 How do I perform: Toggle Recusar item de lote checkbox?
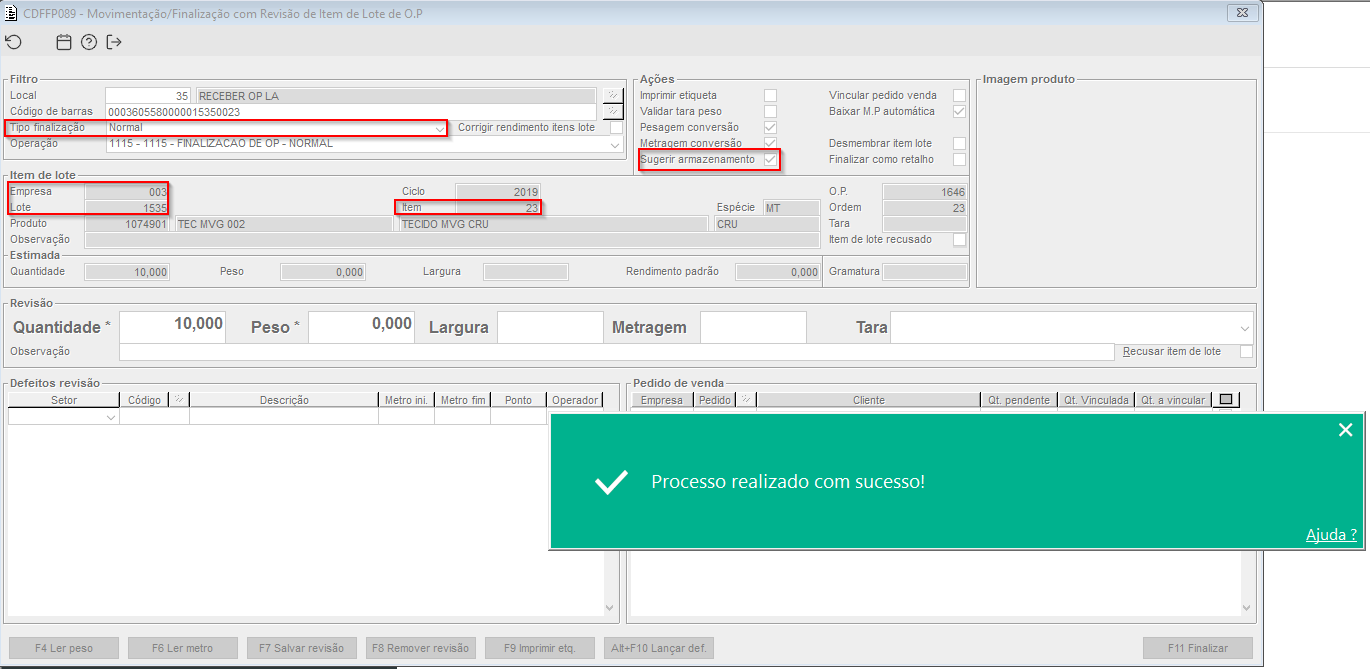click(x=1246, y=352)
